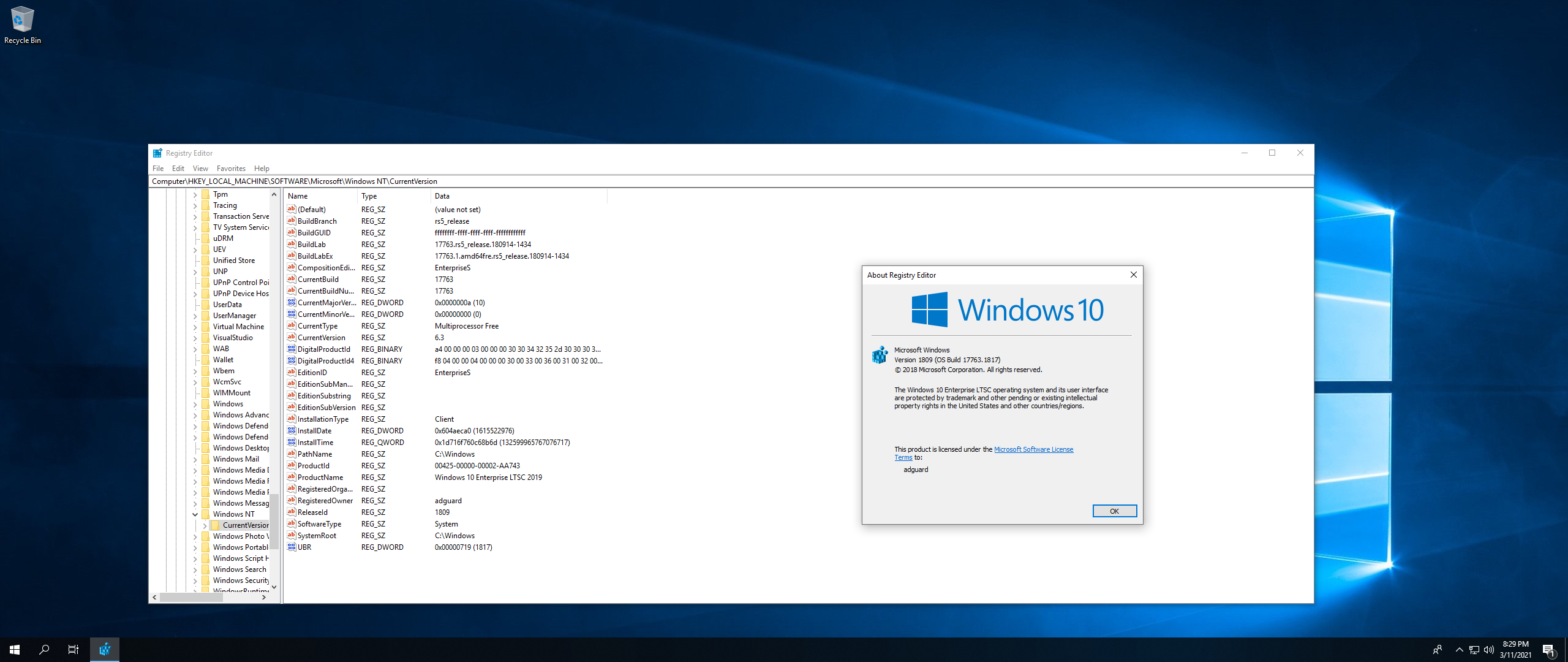Viewport: 1568px width, 662px height.
Task: Expand the Windows Search key node
Action: pos(195,569)
